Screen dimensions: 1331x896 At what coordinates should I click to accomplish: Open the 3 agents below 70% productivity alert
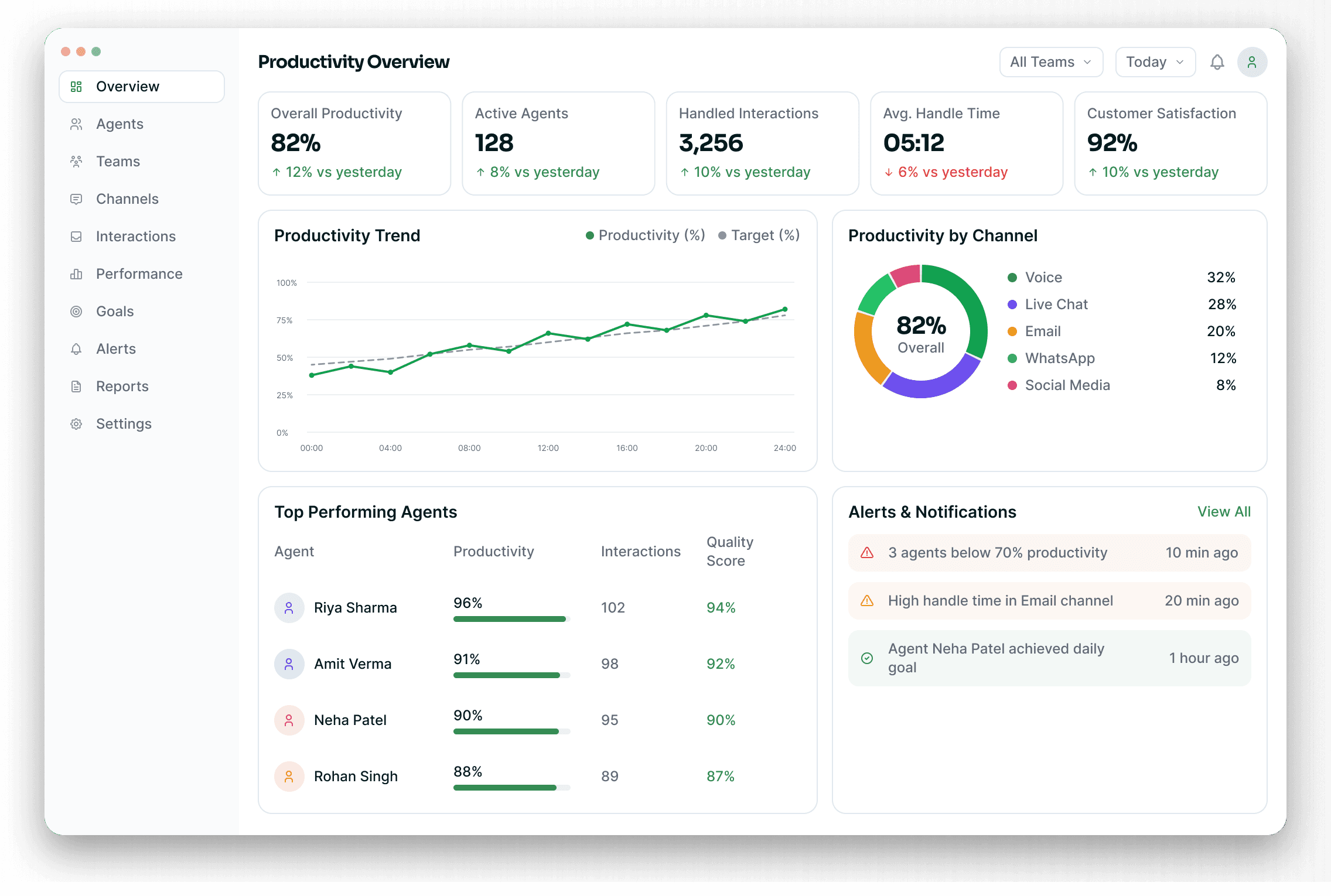[x=1049, y=553]
